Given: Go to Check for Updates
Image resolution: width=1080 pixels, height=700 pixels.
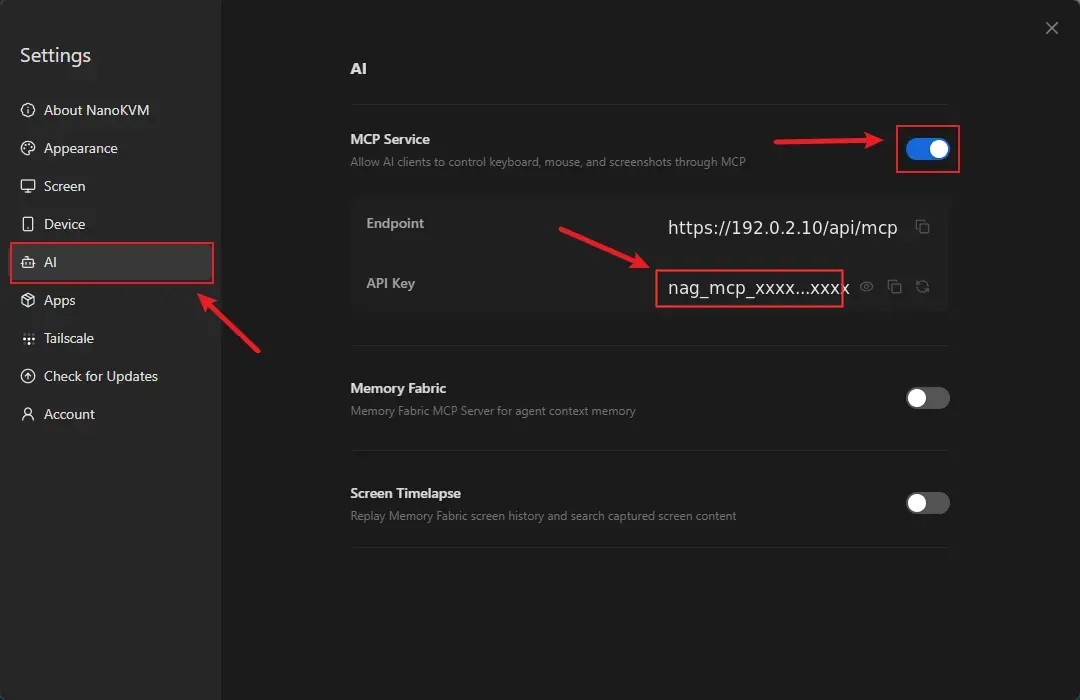Looking at the screenshot, I should point(112,376).
